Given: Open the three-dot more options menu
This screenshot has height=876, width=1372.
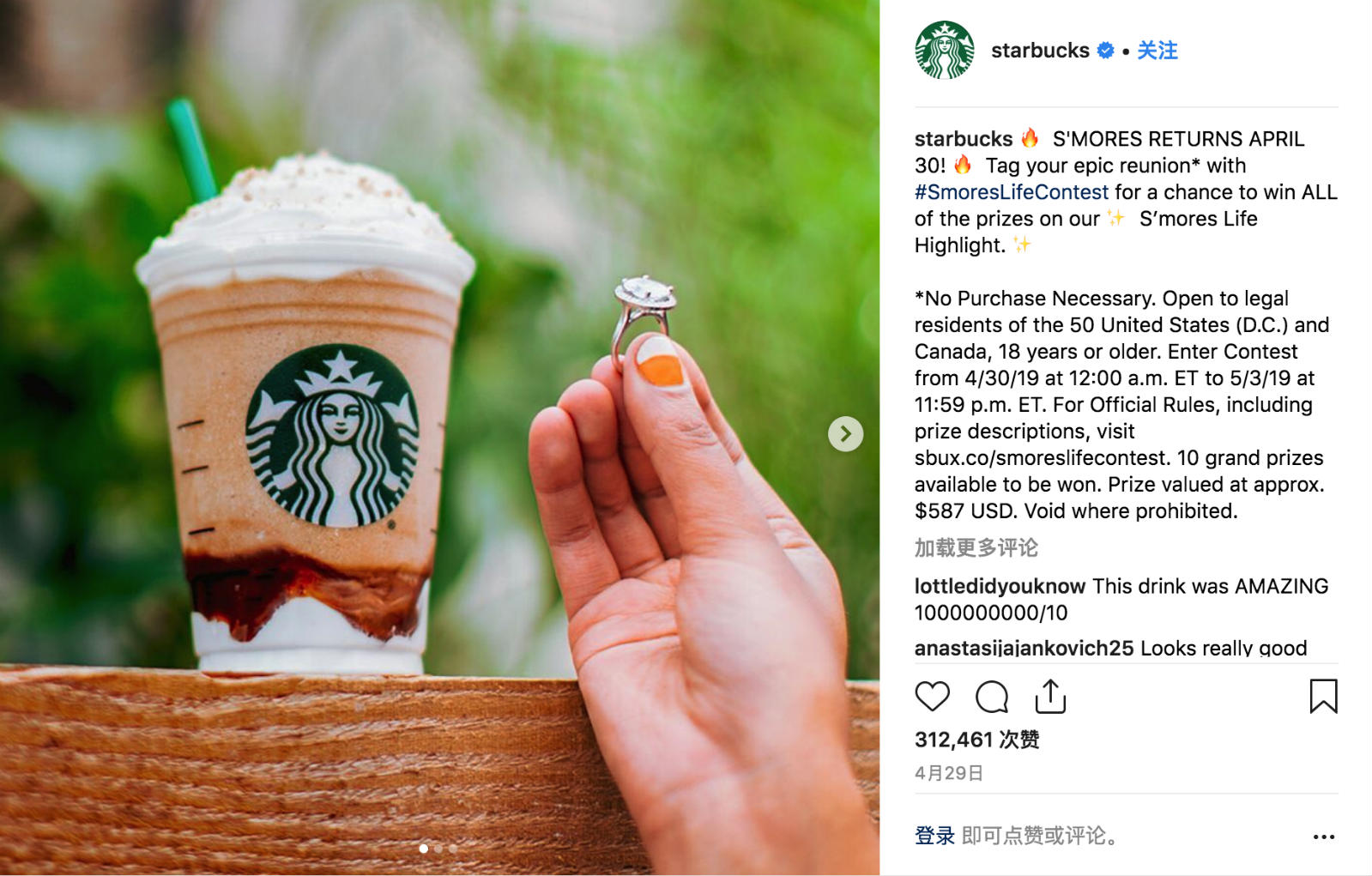Looking at the screenshot, I should click(1324, 837).
